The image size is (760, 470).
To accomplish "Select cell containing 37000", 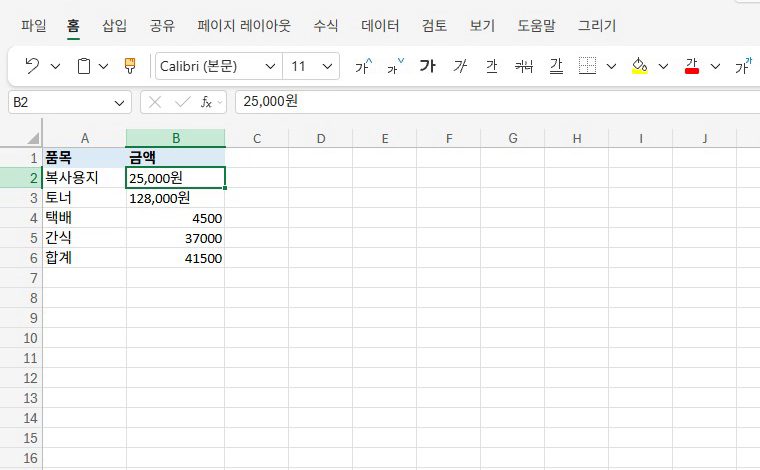I will coord(176,238).
